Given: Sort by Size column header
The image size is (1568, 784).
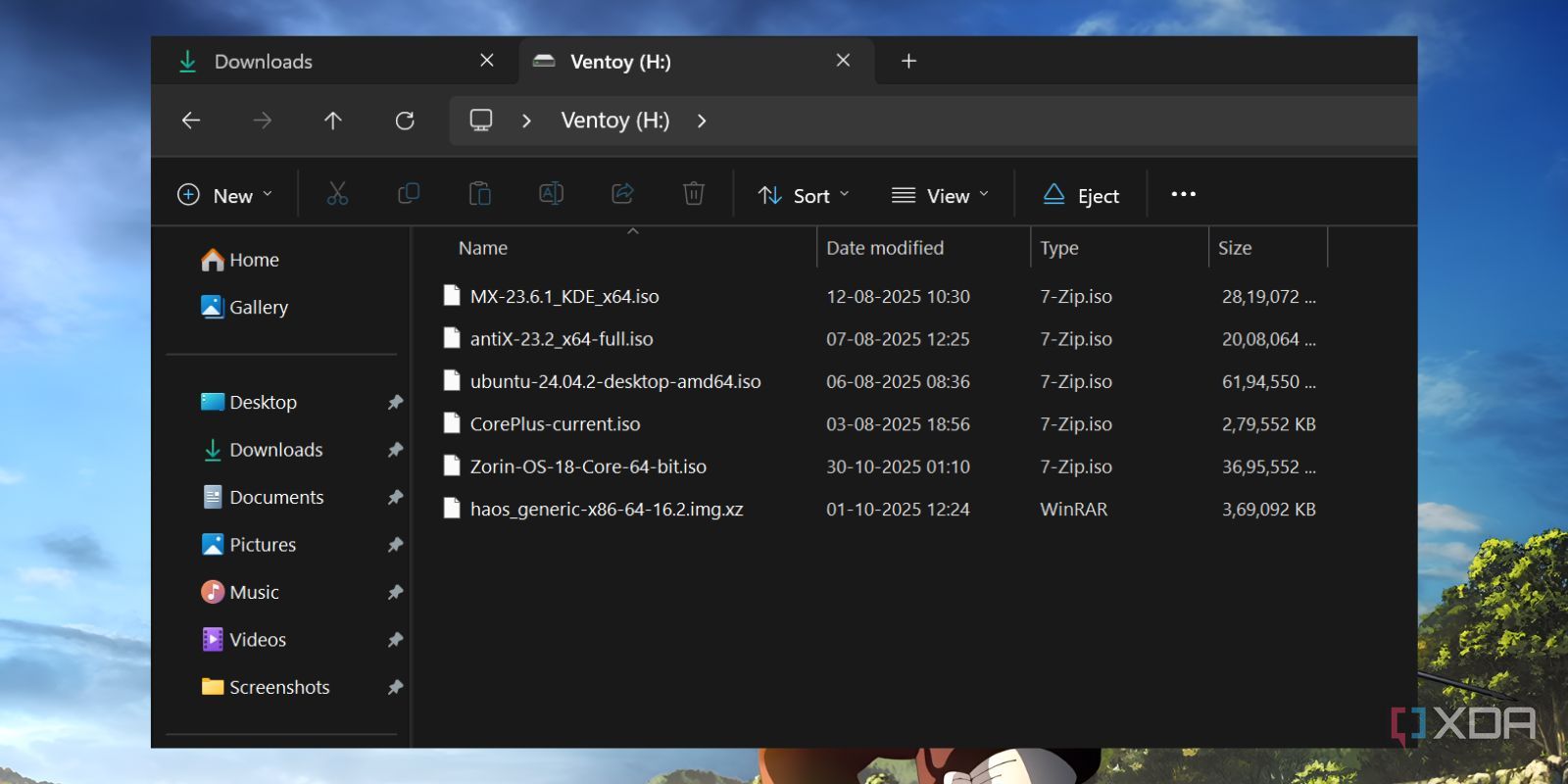Looking at the screenshot, I should click(x=1235, y=248).
